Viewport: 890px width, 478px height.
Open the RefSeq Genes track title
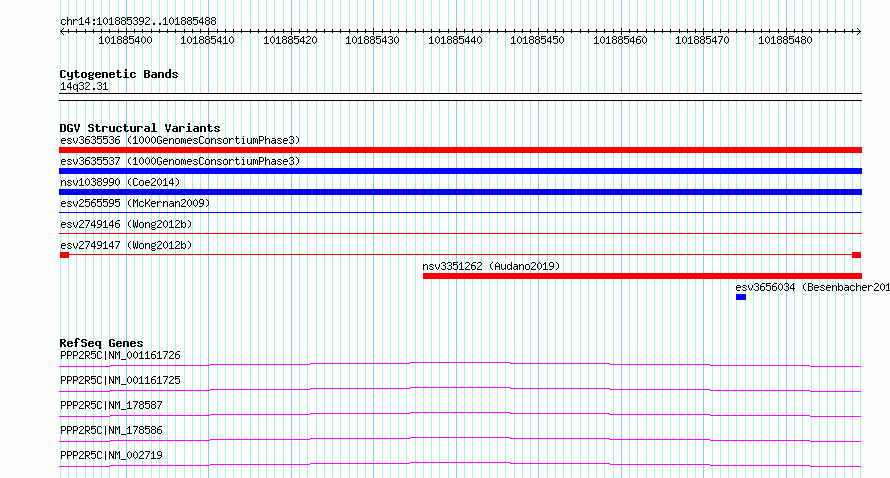(102, 343)
